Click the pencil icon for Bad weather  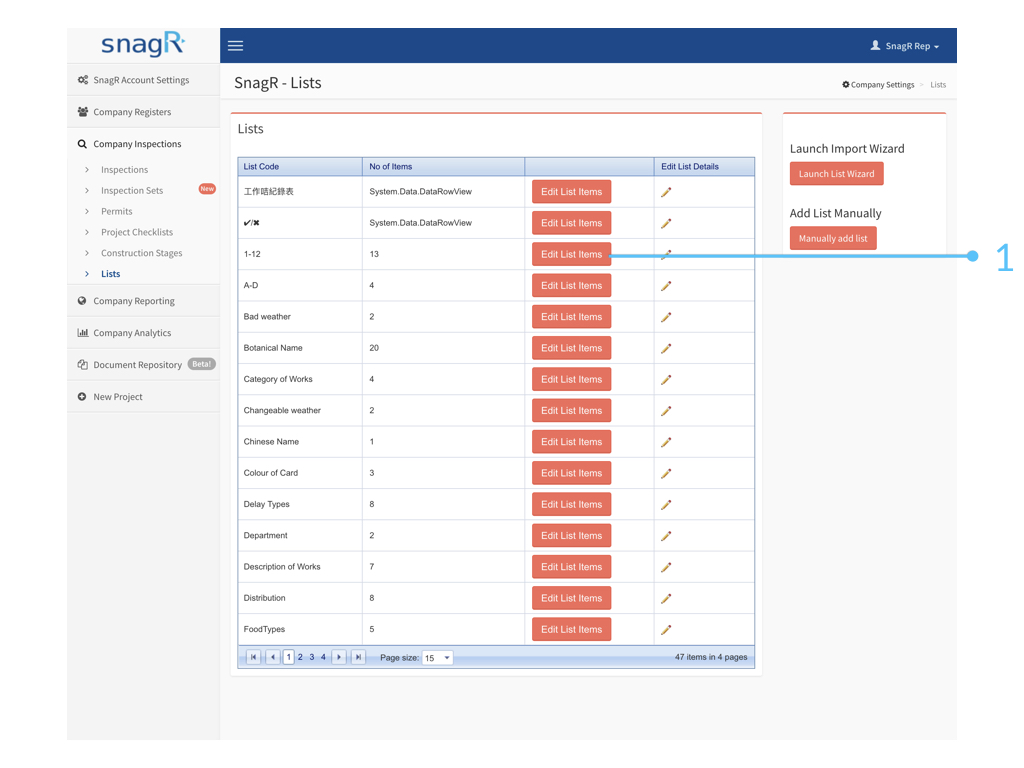click(x=666, y=317)
